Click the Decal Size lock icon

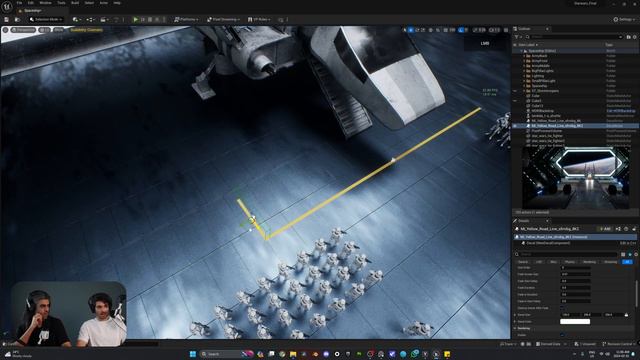(627, 315)
